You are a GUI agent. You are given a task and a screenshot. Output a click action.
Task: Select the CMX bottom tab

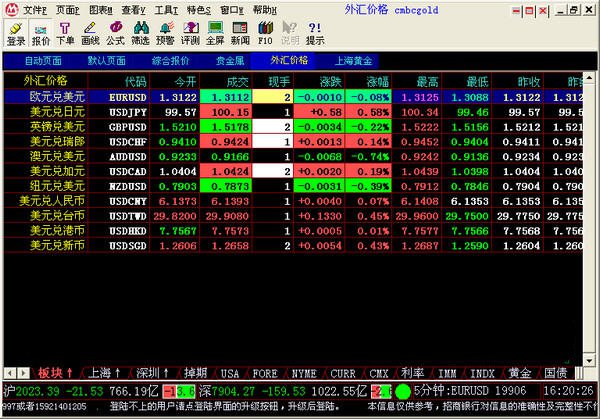click(379, 373)
